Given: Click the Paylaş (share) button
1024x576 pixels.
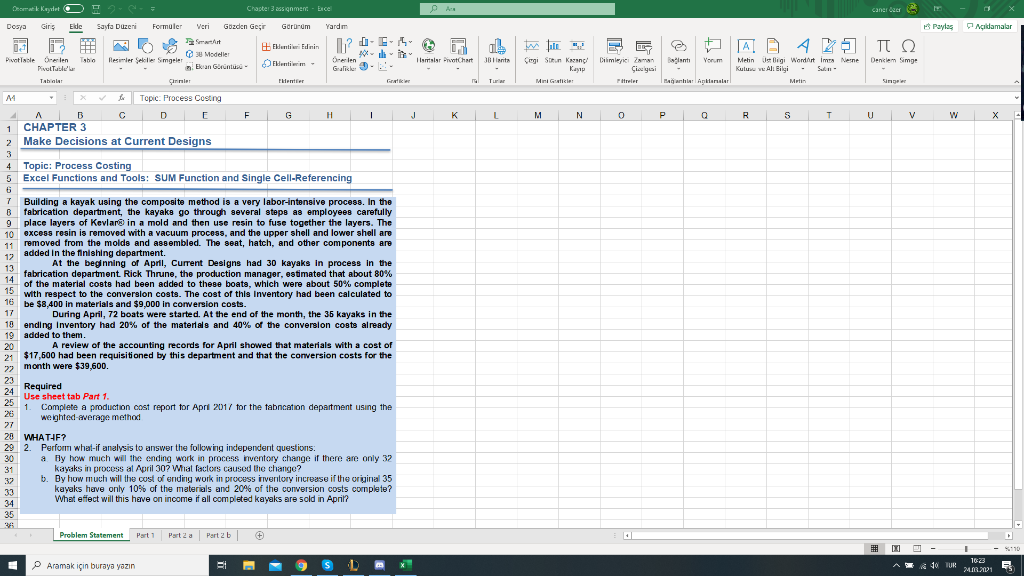Looking at the screenshot, I should [938, 26].
